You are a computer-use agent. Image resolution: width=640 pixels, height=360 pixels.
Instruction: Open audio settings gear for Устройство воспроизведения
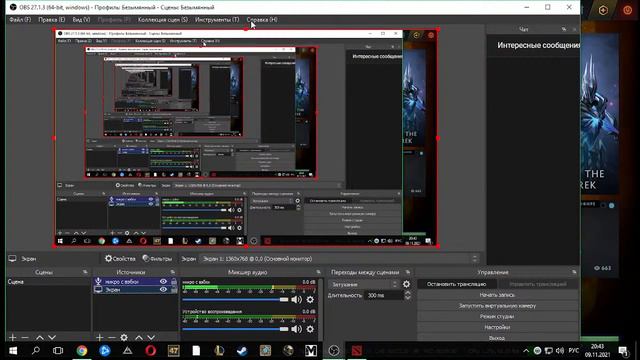click(x=310, y=329)
